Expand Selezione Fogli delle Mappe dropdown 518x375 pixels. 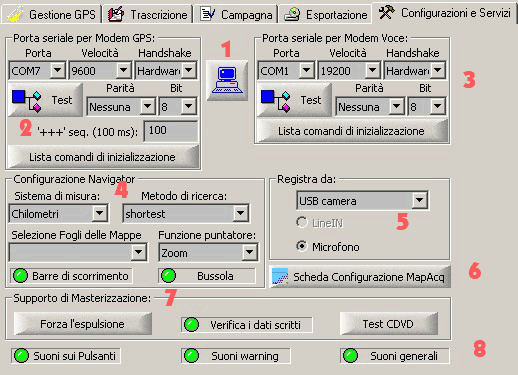coord(139,253)
